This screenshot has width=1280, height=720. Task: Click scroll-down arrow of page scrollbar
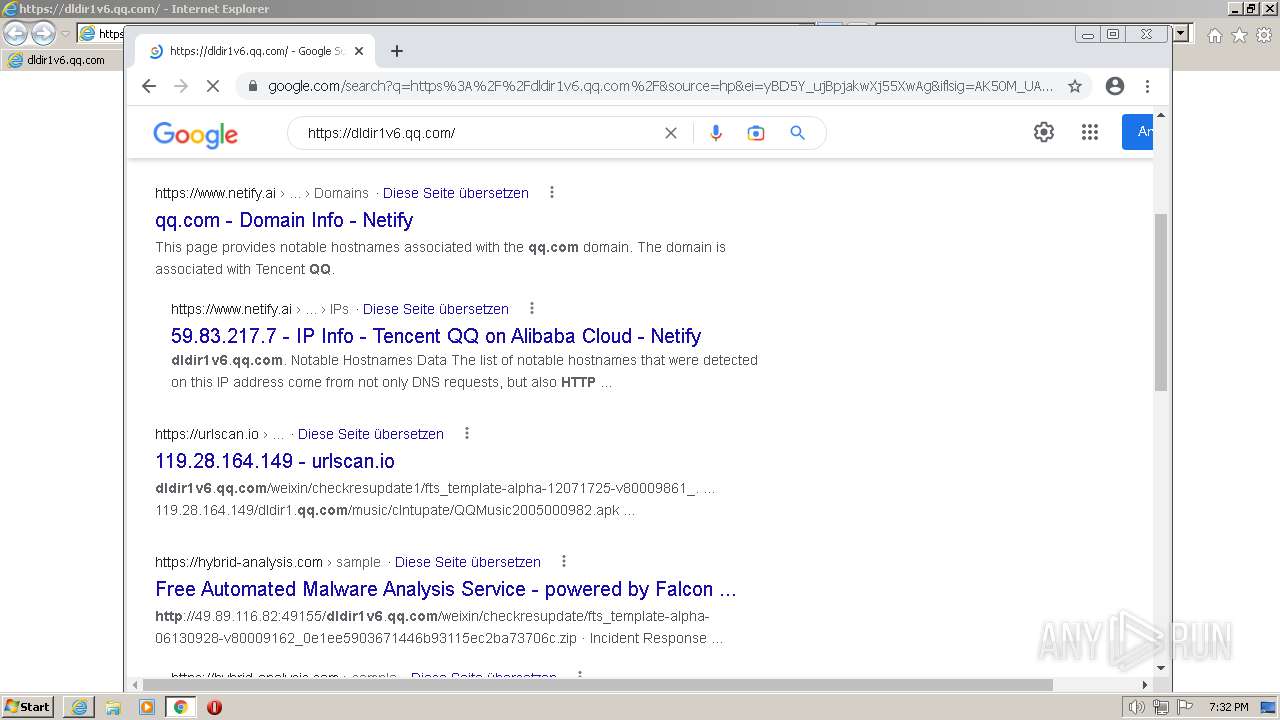pyautogui.click(x=1161, y=668)
